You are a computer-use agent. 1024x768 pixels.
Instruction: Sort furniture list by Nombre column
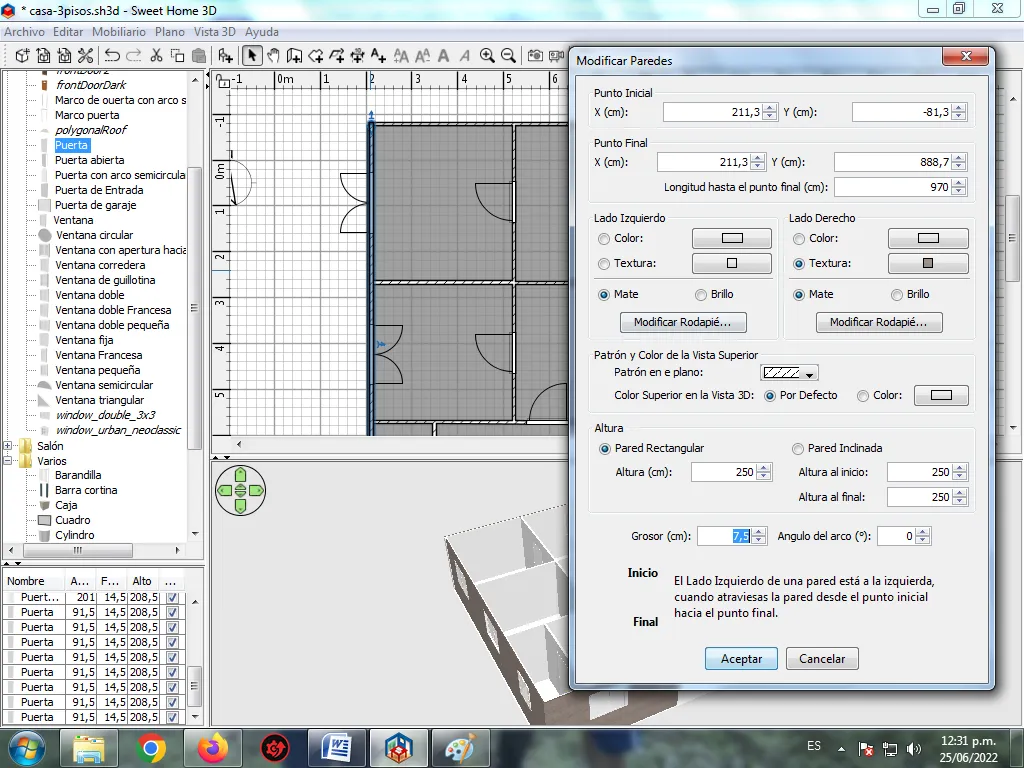[34, 581]
